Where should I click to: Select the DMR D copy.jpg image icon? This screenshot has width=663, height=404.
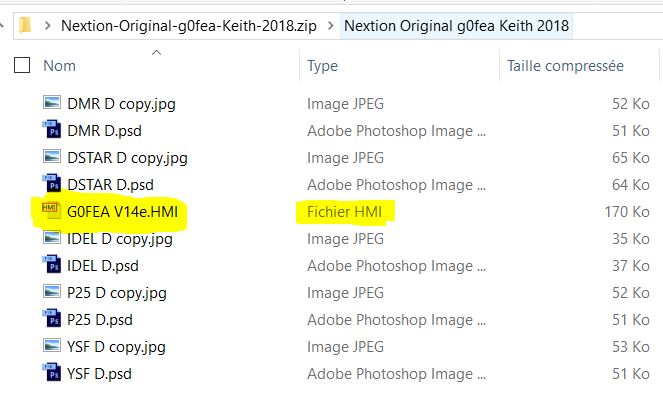pos(52,102)
